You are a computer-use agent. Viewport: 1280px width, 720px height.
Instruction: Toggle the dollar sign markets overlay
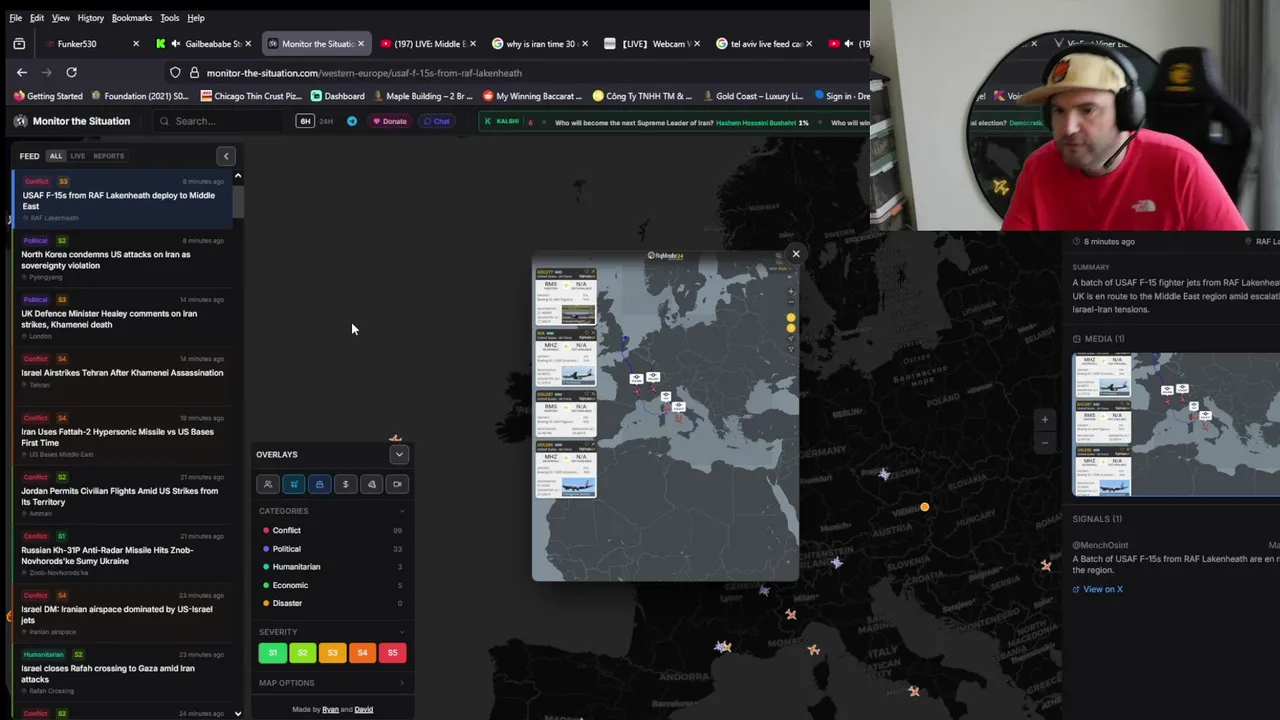[345, 484]
